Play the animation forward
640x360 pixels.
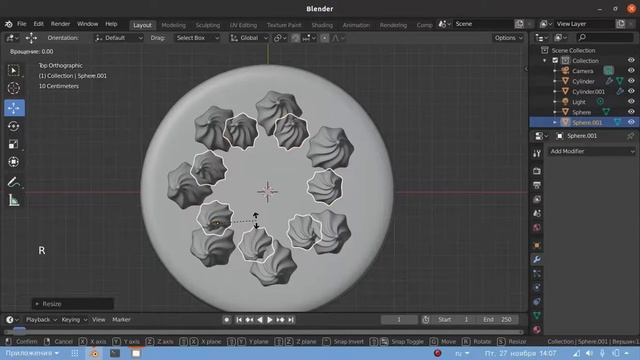(270, 320)
